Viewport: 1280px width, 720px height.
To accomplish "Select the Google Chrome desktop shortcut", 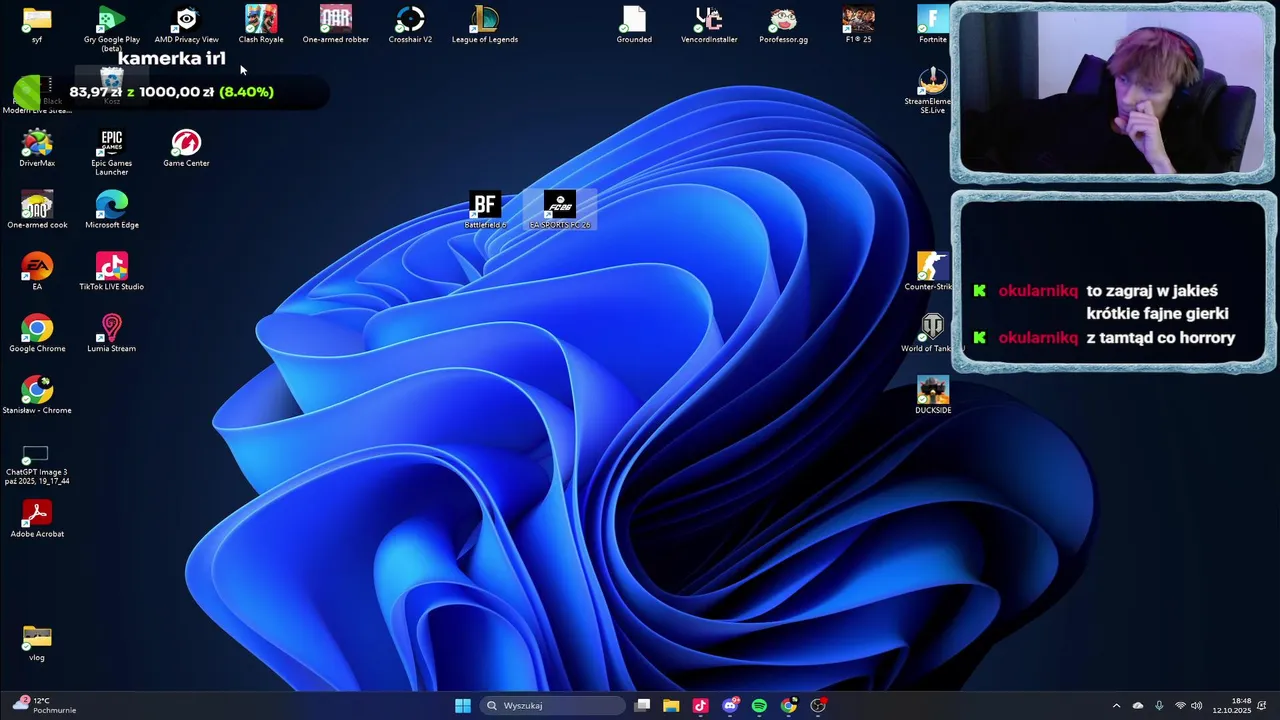I will tap(37, 333).
